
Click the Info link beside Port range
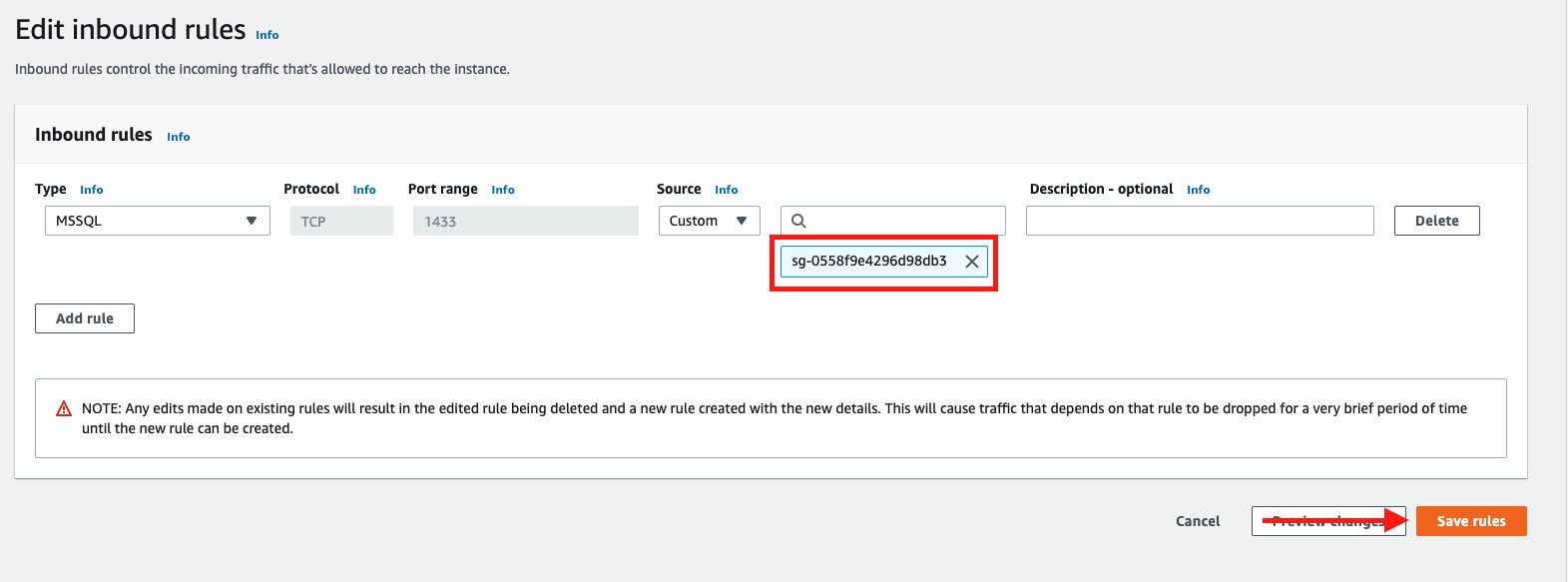point(503,190)
